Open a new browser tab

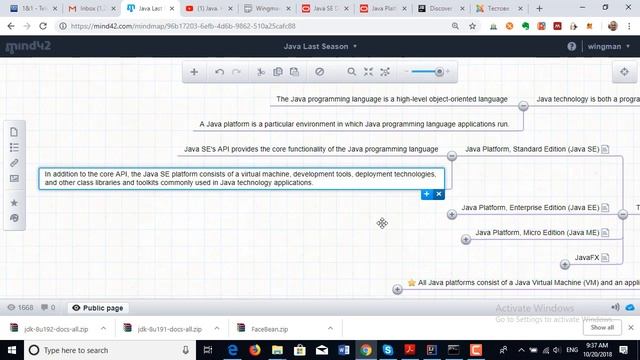(539, 8)
